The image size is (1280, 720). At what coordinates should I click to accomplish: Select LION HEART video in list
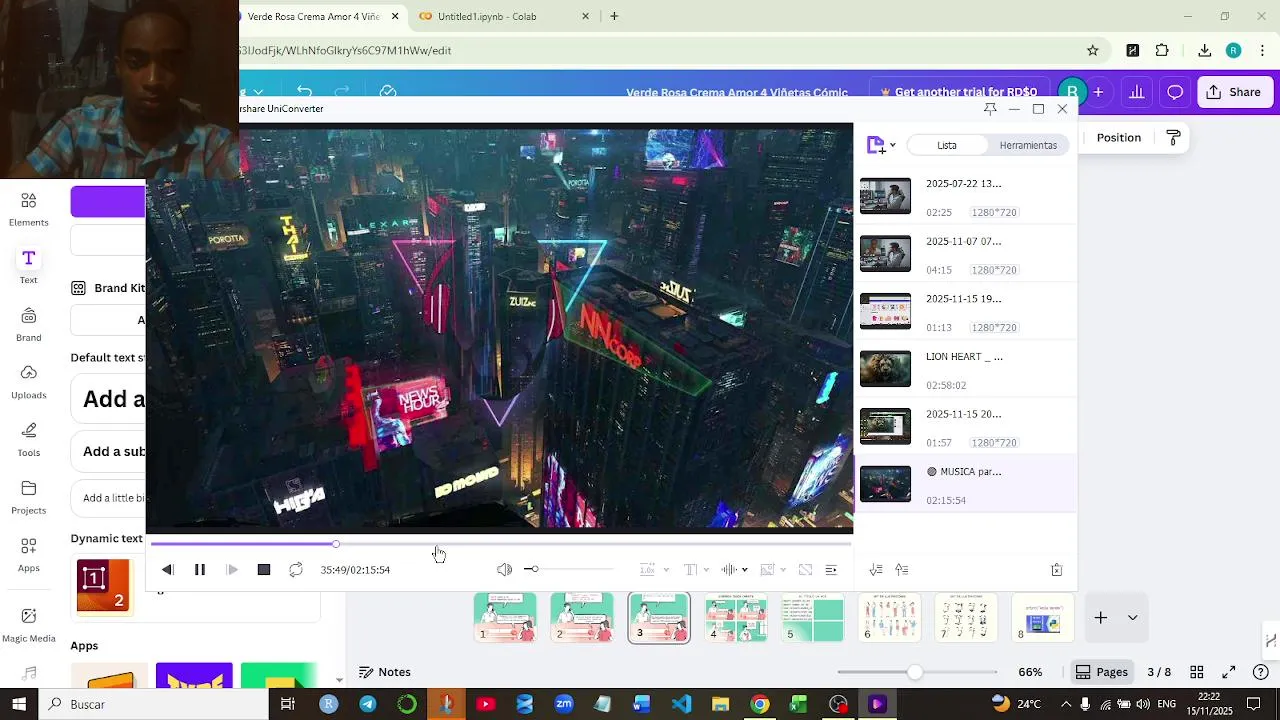click(966, 370)
